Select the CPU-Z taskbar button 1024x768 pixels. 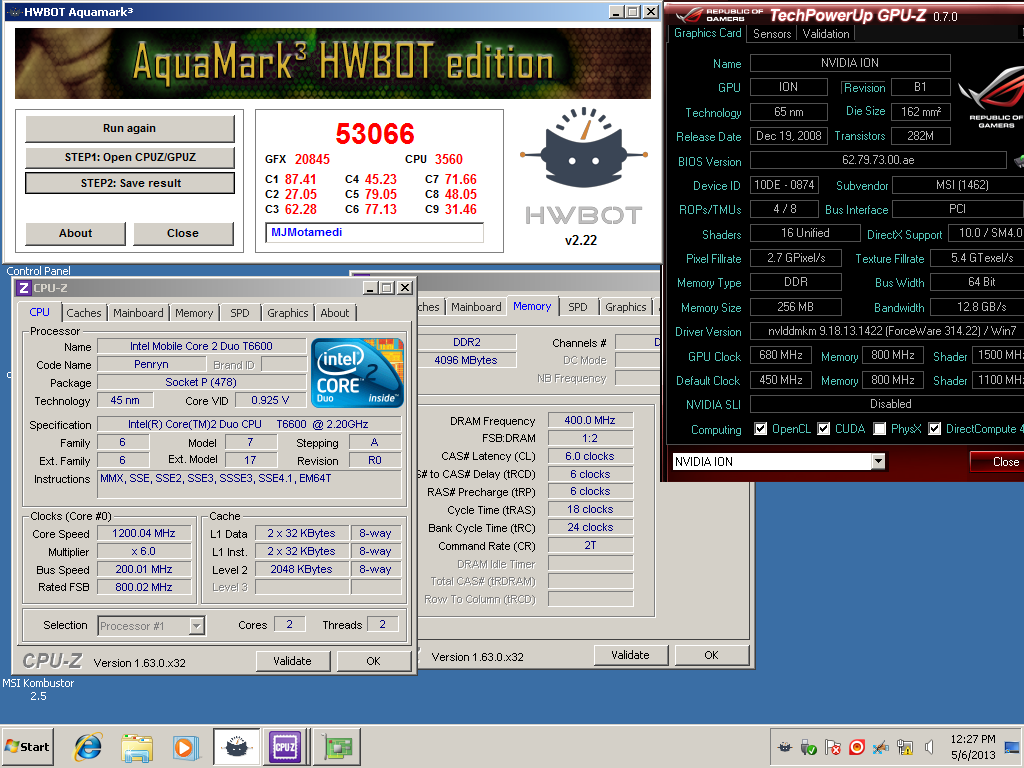point(285,746)
